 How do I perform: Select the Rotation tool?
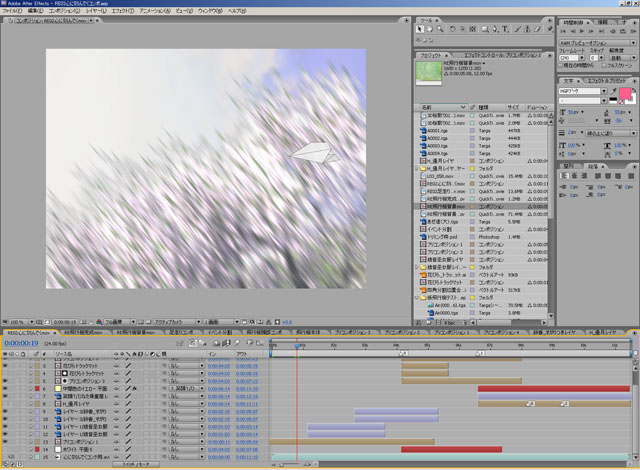(x=452, y=29)
